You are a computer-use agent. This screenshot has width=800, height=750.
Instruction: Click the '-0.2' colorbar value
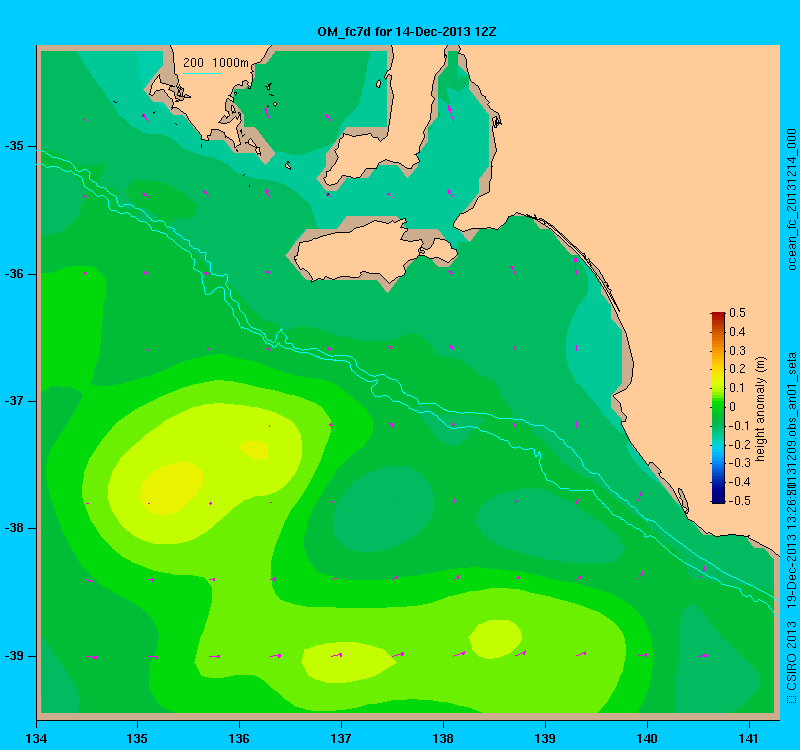(739, 444)
